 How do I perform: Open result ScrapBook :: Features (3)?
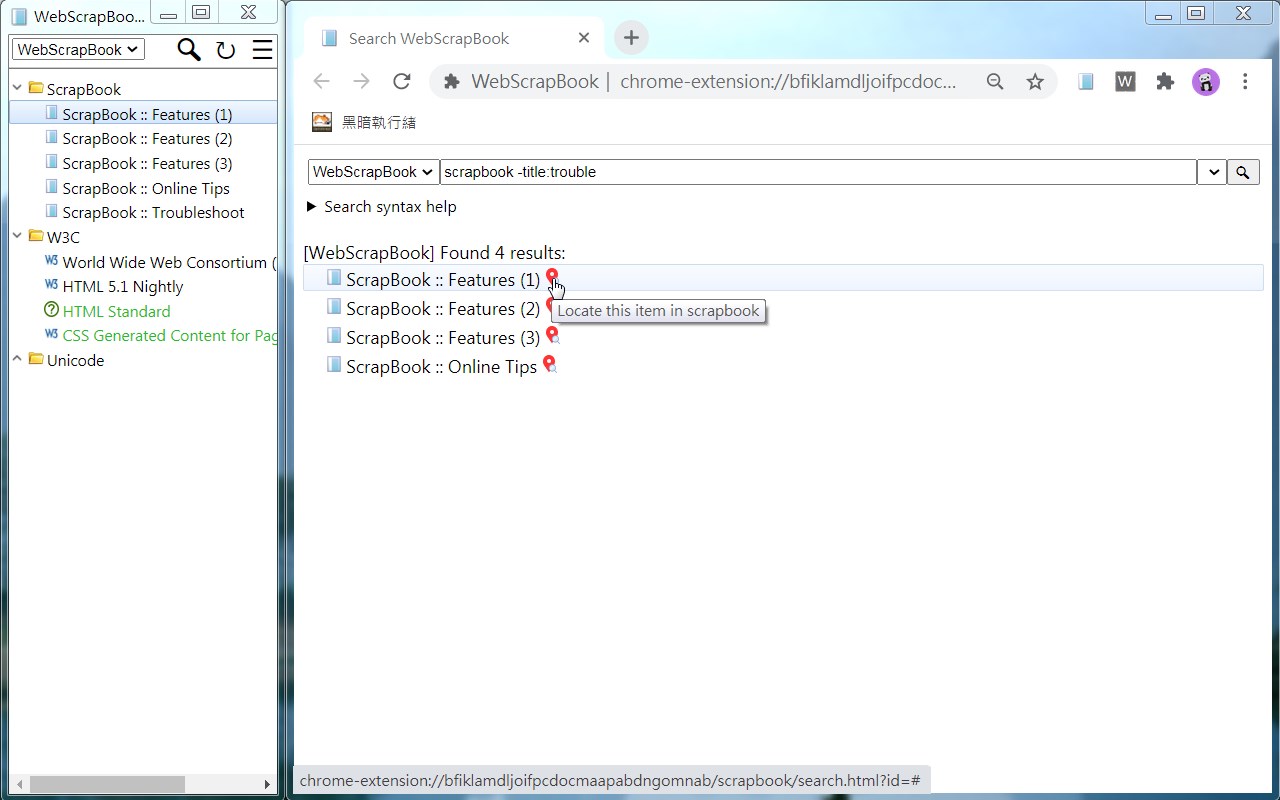point(443,338)
